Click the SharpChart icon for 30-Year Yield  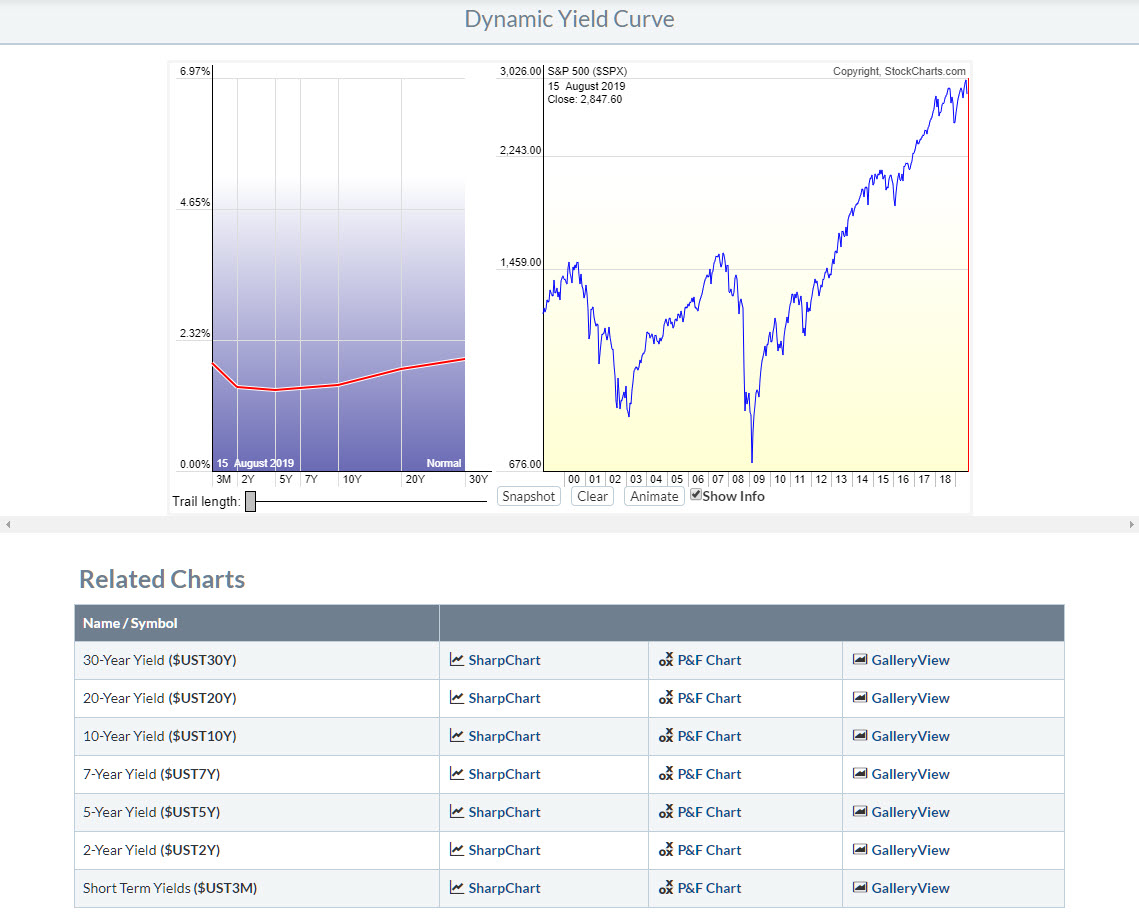[x=456, y=660]
